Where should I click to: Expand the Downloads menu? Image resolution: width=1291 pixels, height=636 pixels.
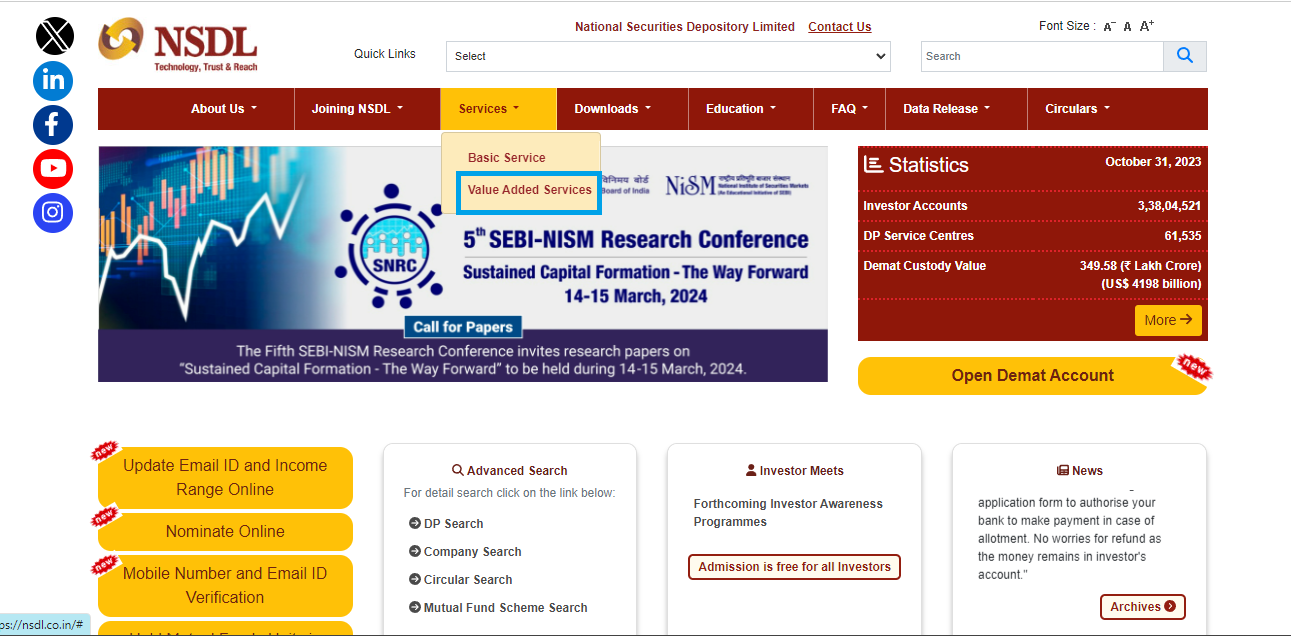click(613, 109)
